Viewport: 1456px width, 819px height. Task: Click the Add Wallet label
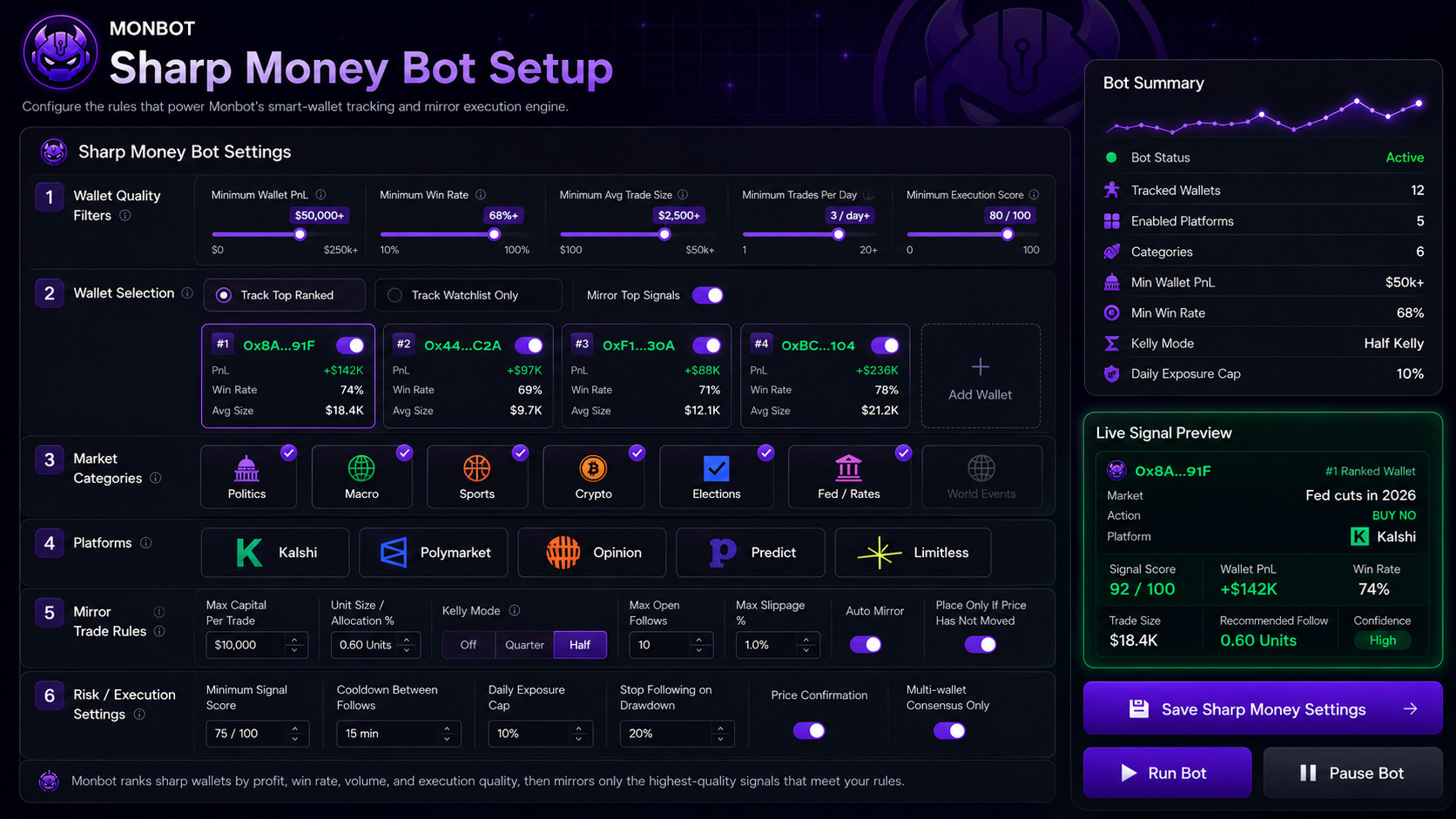[981, 395]
